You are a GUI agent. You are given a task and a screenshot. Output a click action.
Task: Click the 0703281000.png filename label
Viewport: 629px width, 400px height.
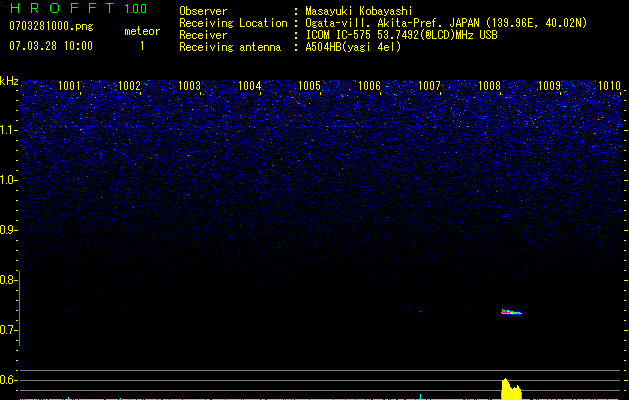(50, 28)
